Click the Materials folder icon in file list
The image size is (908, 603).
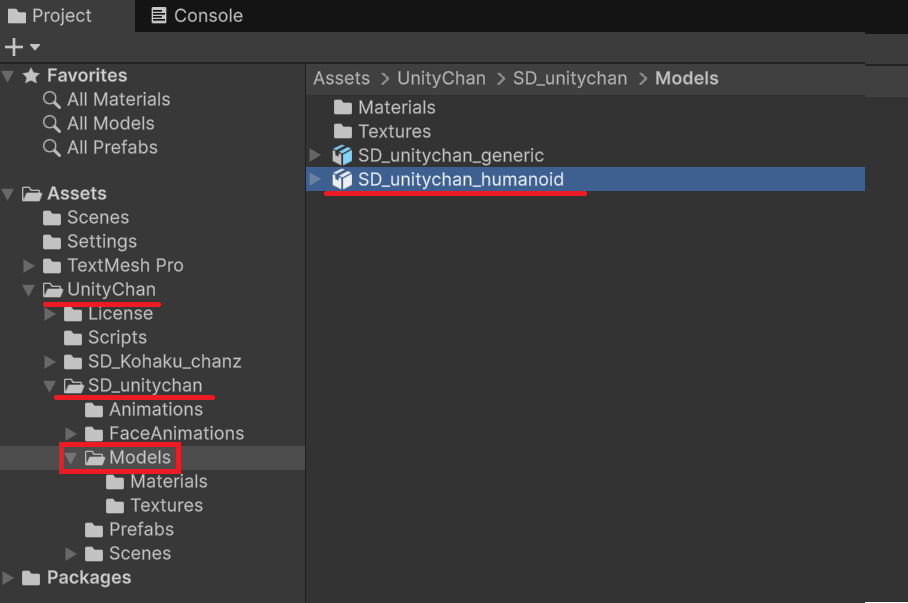(343, 107)
